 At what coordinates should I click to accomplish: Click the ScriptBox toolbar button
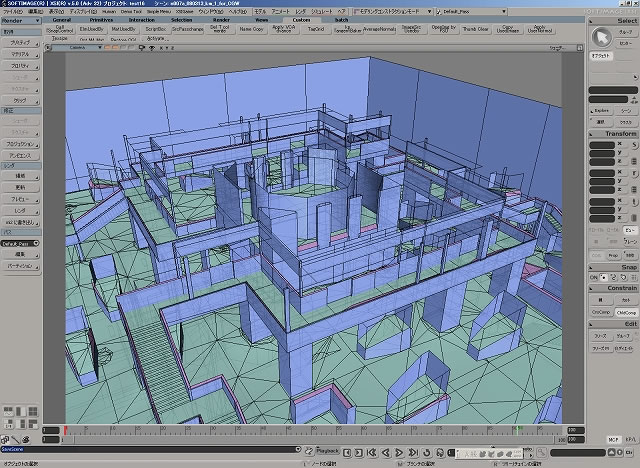coord(155,30)
